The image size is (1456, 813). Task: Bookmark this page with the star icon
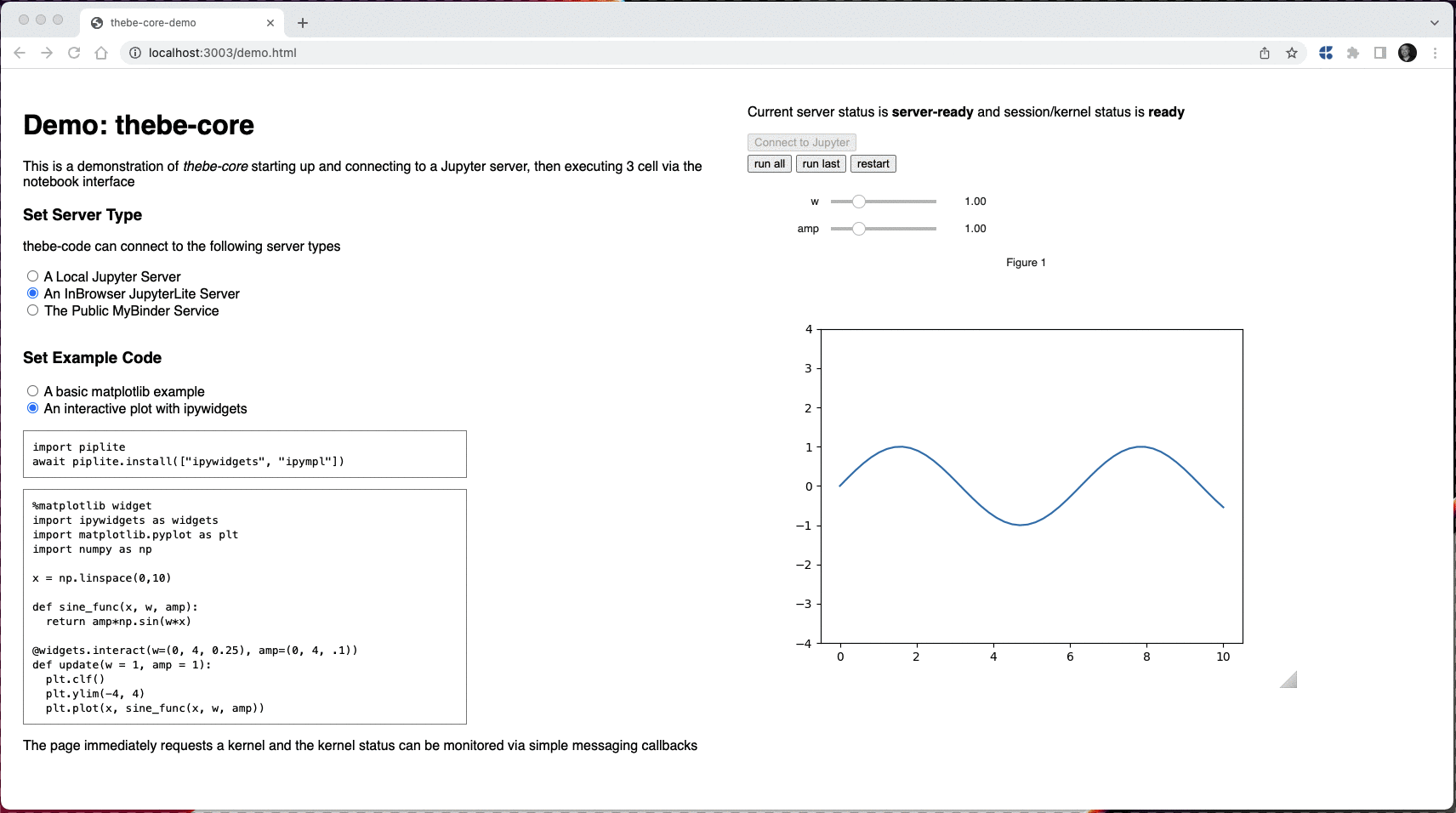[x=1292, y=53]
